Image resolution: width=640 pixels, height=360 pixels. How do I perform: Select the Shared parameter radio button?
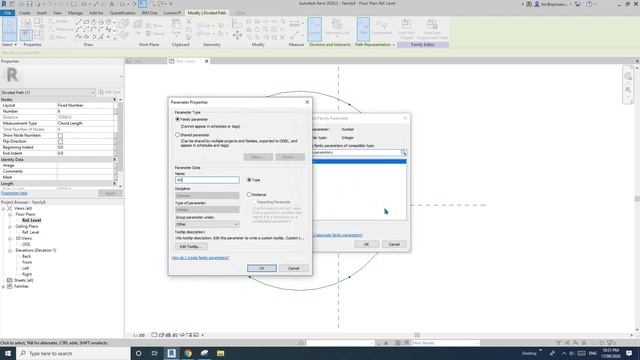178,135
